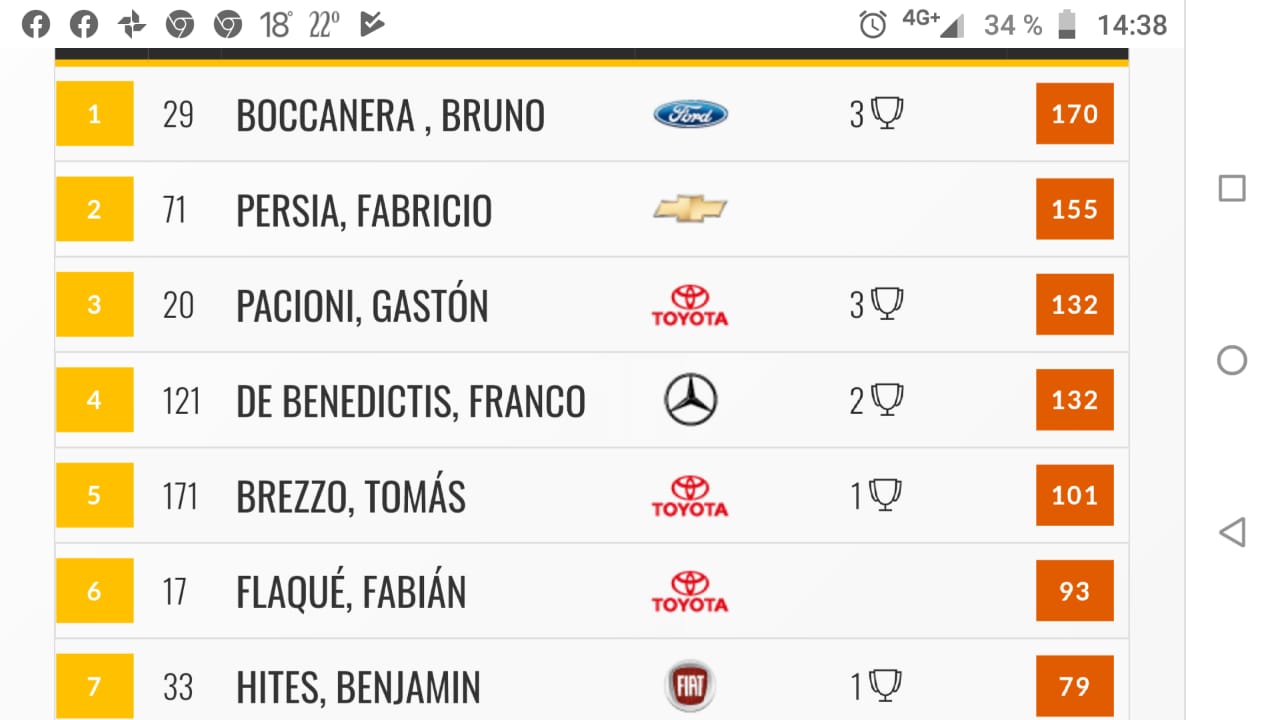Click the Mercedes star logo beside De Benedictis
Image resolution: width=1280 pixels, height=720 pixels.
[x=691, y=400]
